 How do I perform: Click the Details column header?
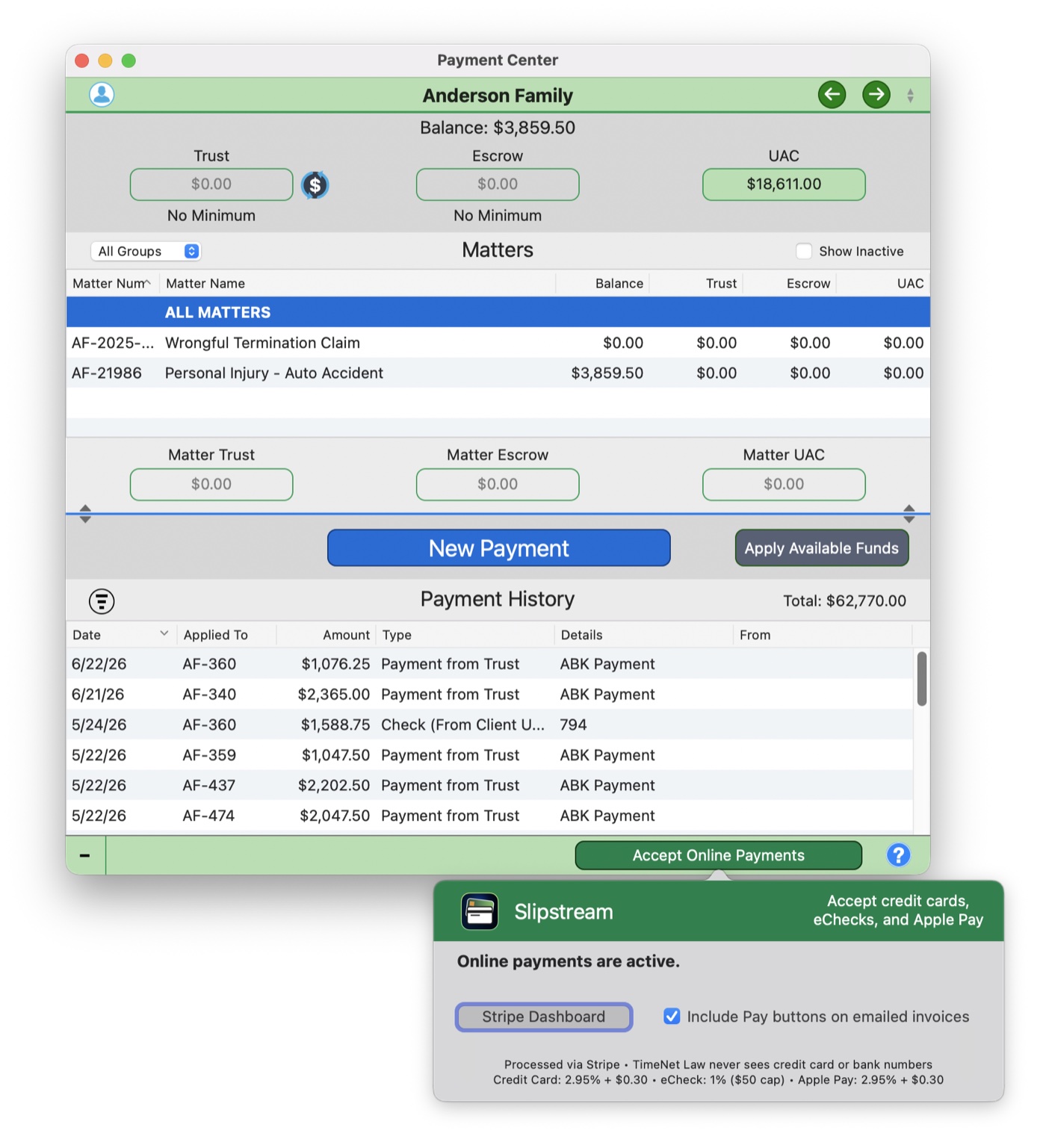[x=643, y=635]
